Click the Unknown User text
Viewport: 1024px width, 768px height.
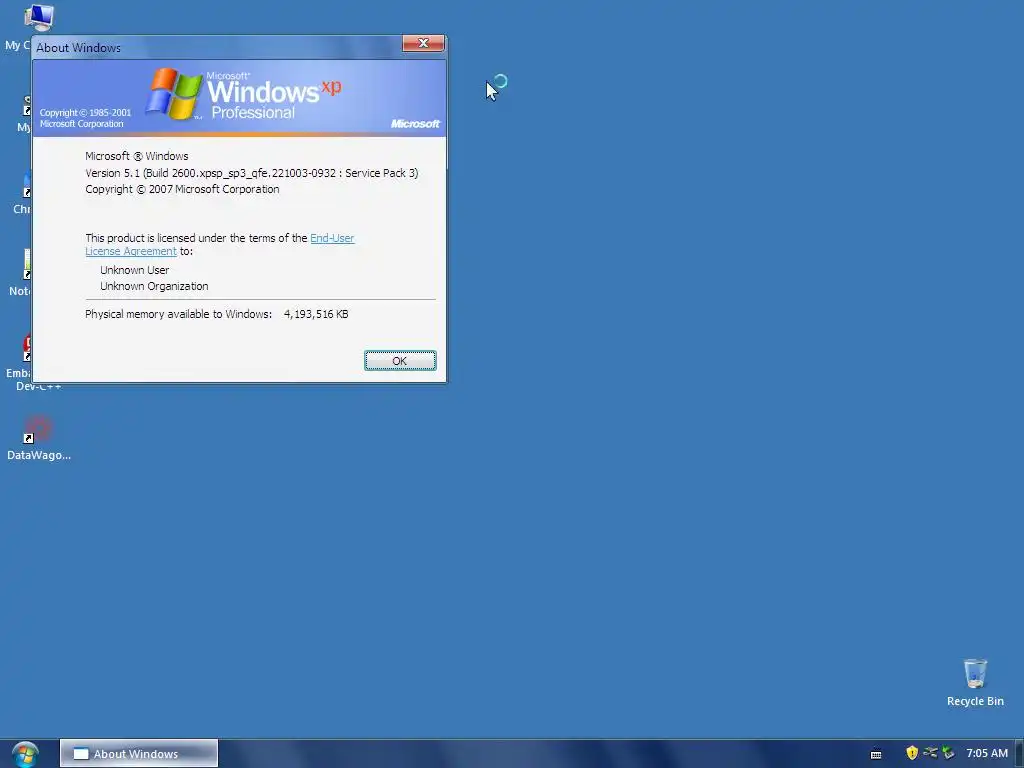pyautogui.click(x=135, y=270)
